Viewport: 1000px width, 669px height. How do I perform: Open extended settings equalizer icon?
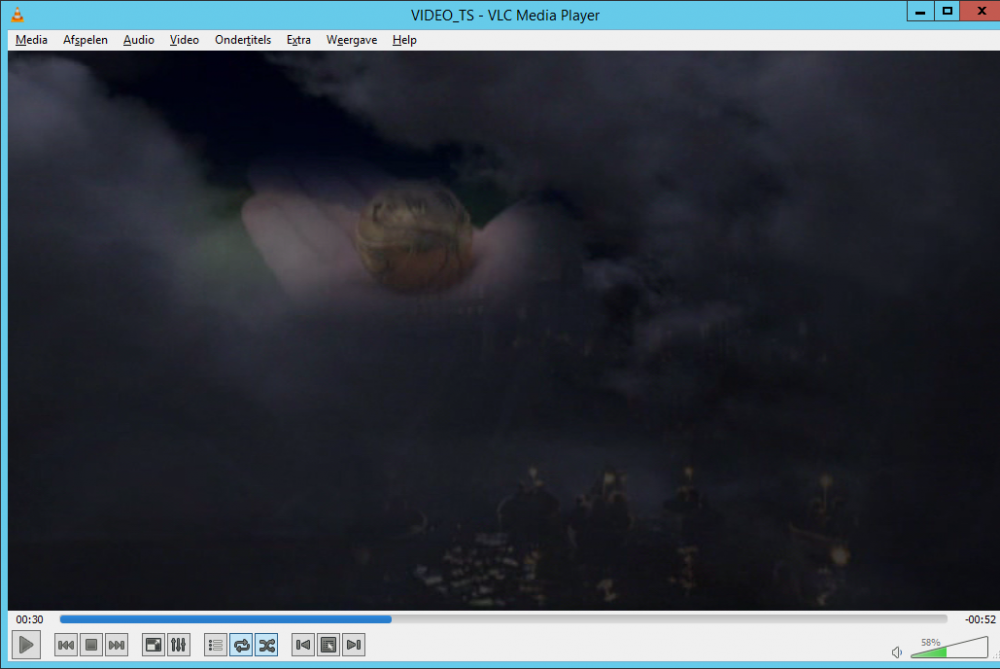178,645
